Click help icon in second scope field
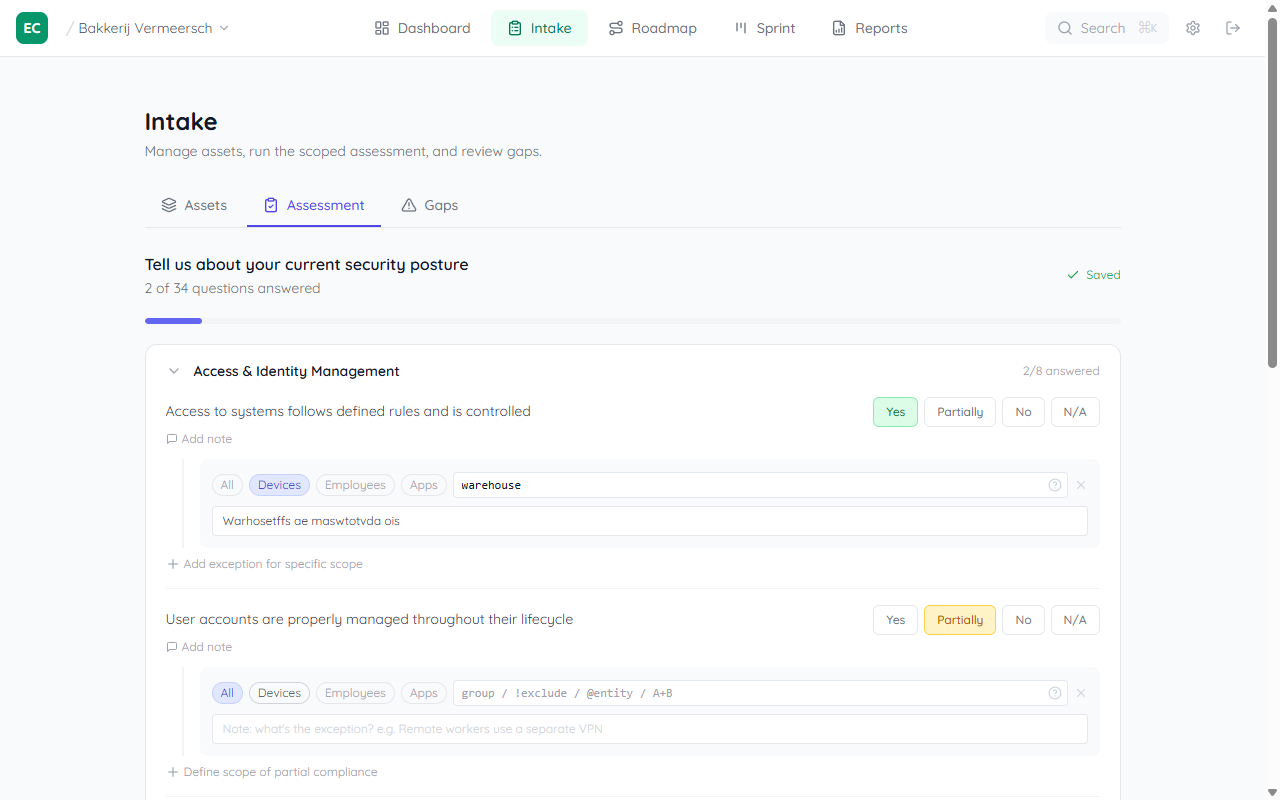Image resolution: width=1280 pixels, height=800 pixels. [1054, 693]
